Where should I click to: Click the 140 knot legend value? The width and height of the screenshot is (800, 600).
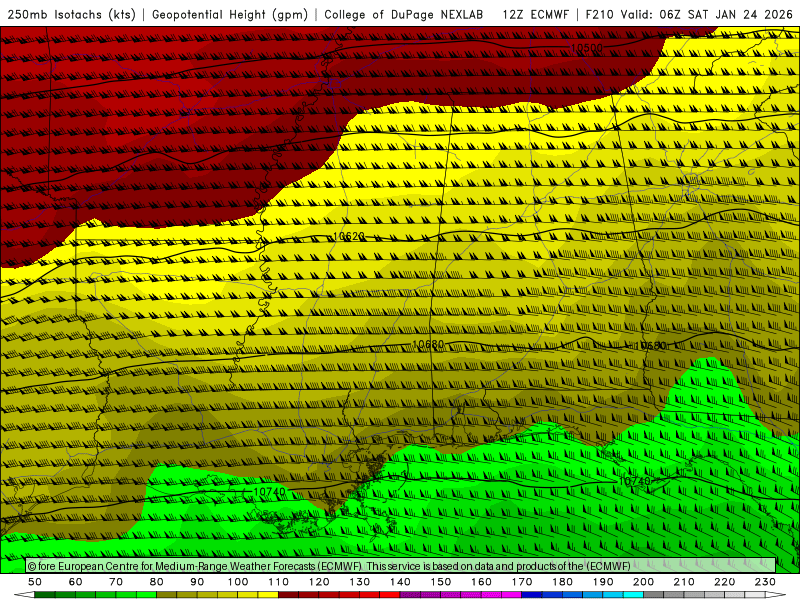coord(400,582)
